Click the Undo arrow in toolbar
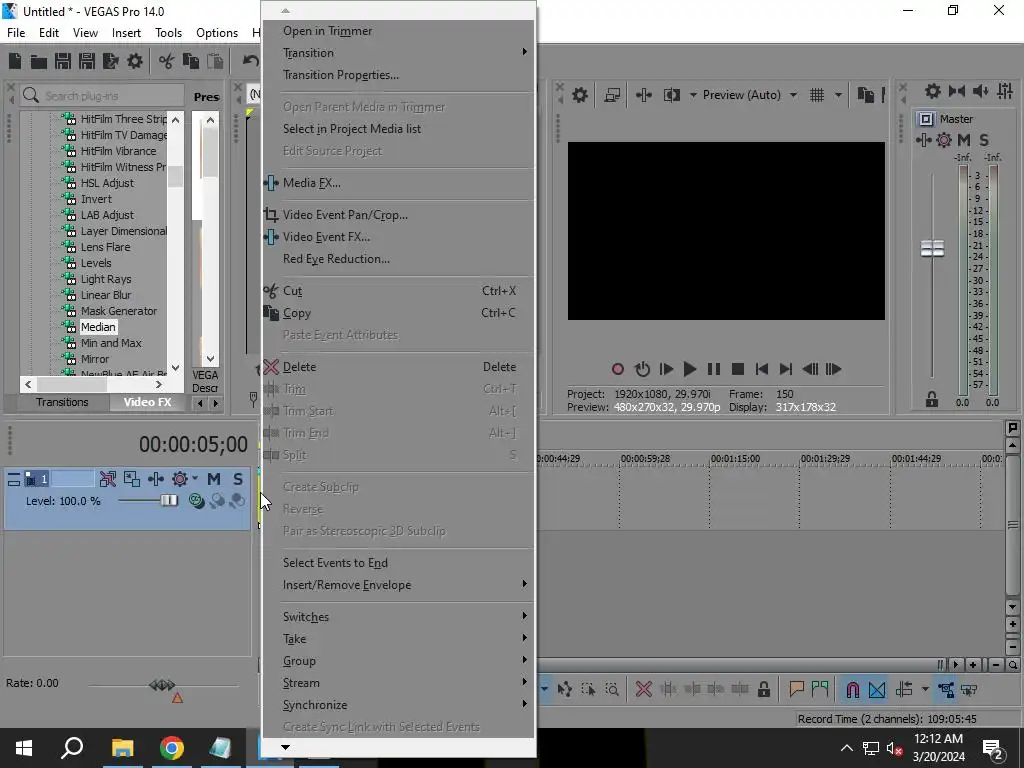This screenshot has width=1024, height=768. coord(251,61)
